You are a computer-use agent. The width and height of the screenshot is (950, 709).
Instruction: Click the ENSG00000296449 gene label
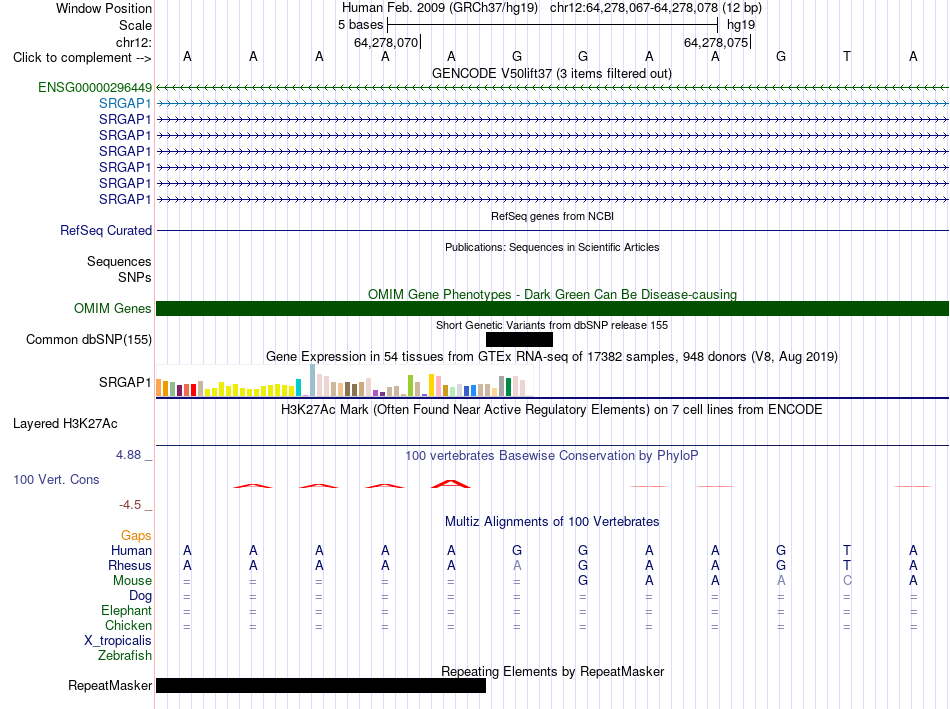(95, 87)
